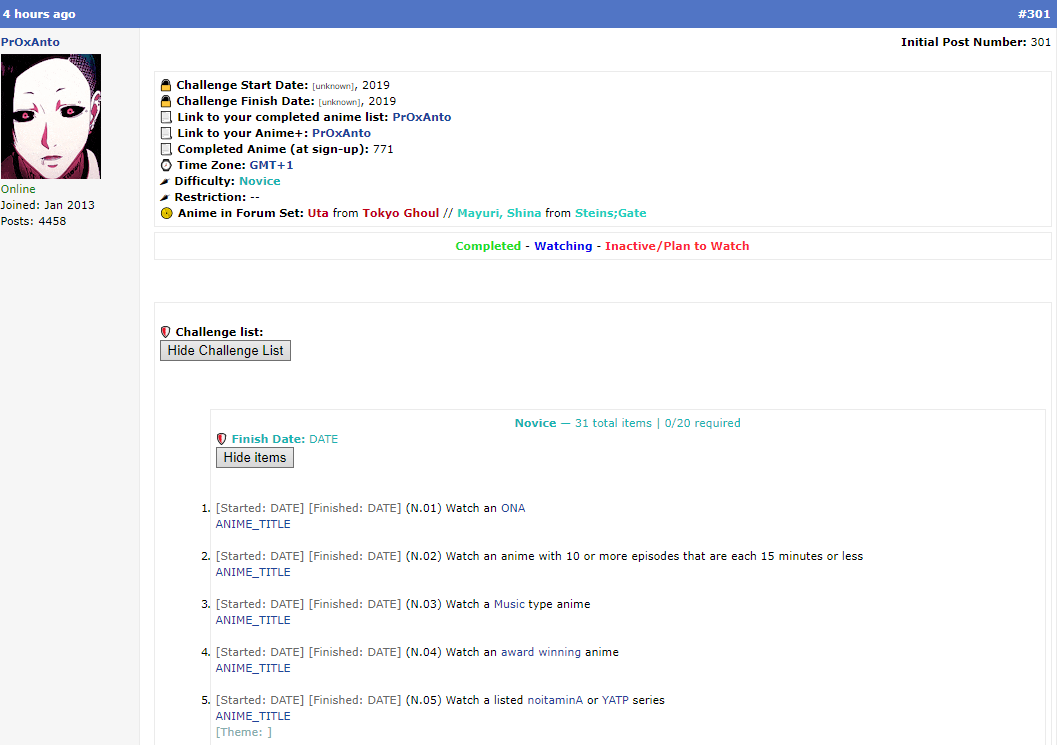Open Mayuri, Shina character link
This screenshot has width=1059, height=745.
click(x=499, y=213)
